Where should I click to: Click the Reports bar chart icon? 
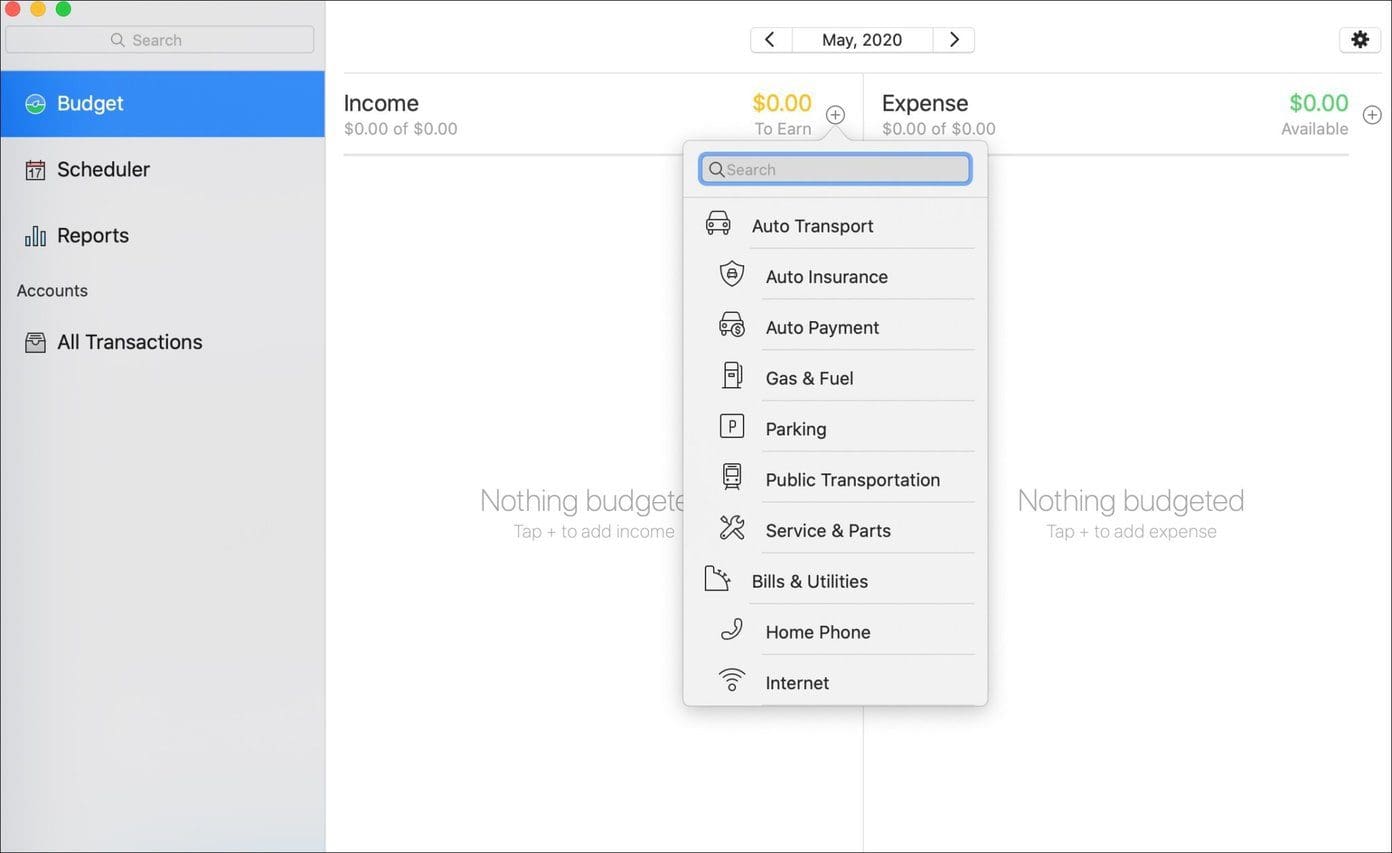(35, 236)
